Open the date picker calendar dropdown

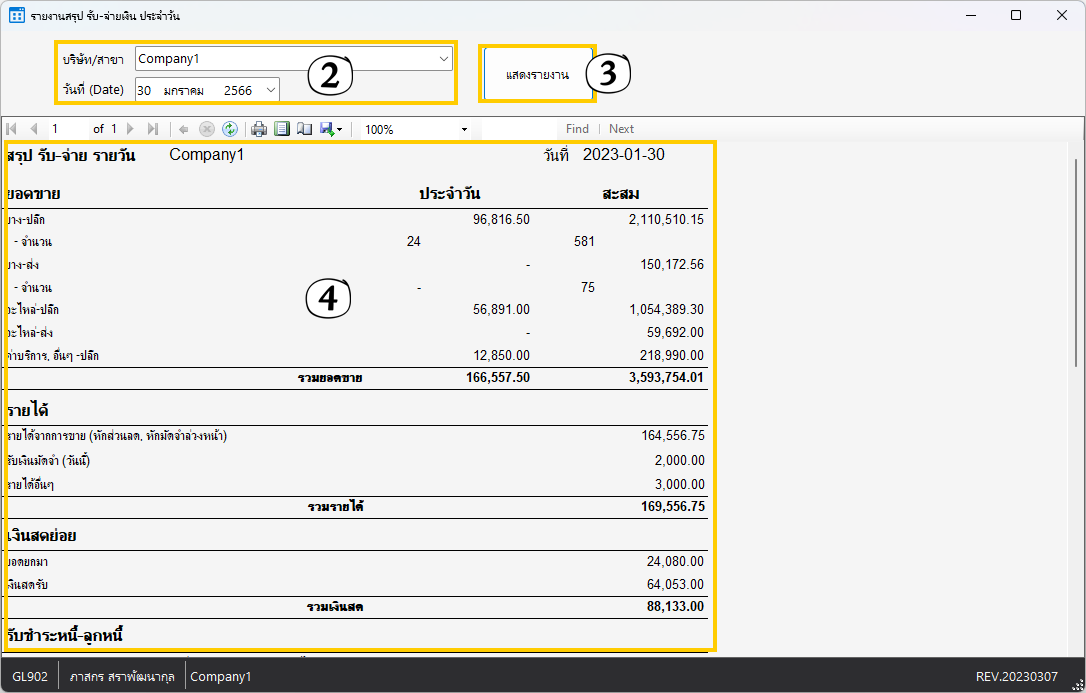[x=270, y=90]
